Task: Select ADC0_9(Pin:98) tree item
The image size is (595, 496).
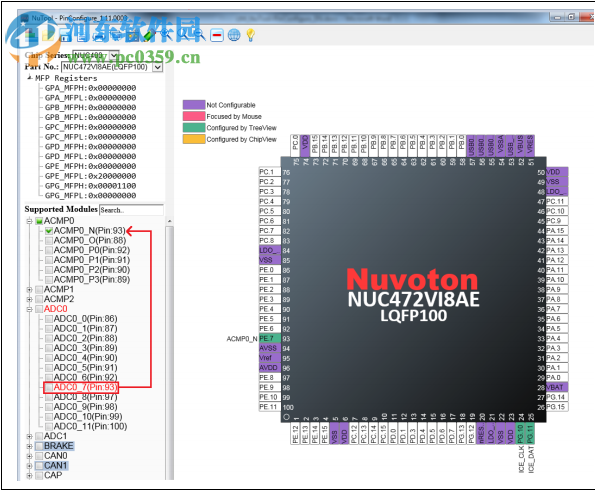Action: coord(85,407)
